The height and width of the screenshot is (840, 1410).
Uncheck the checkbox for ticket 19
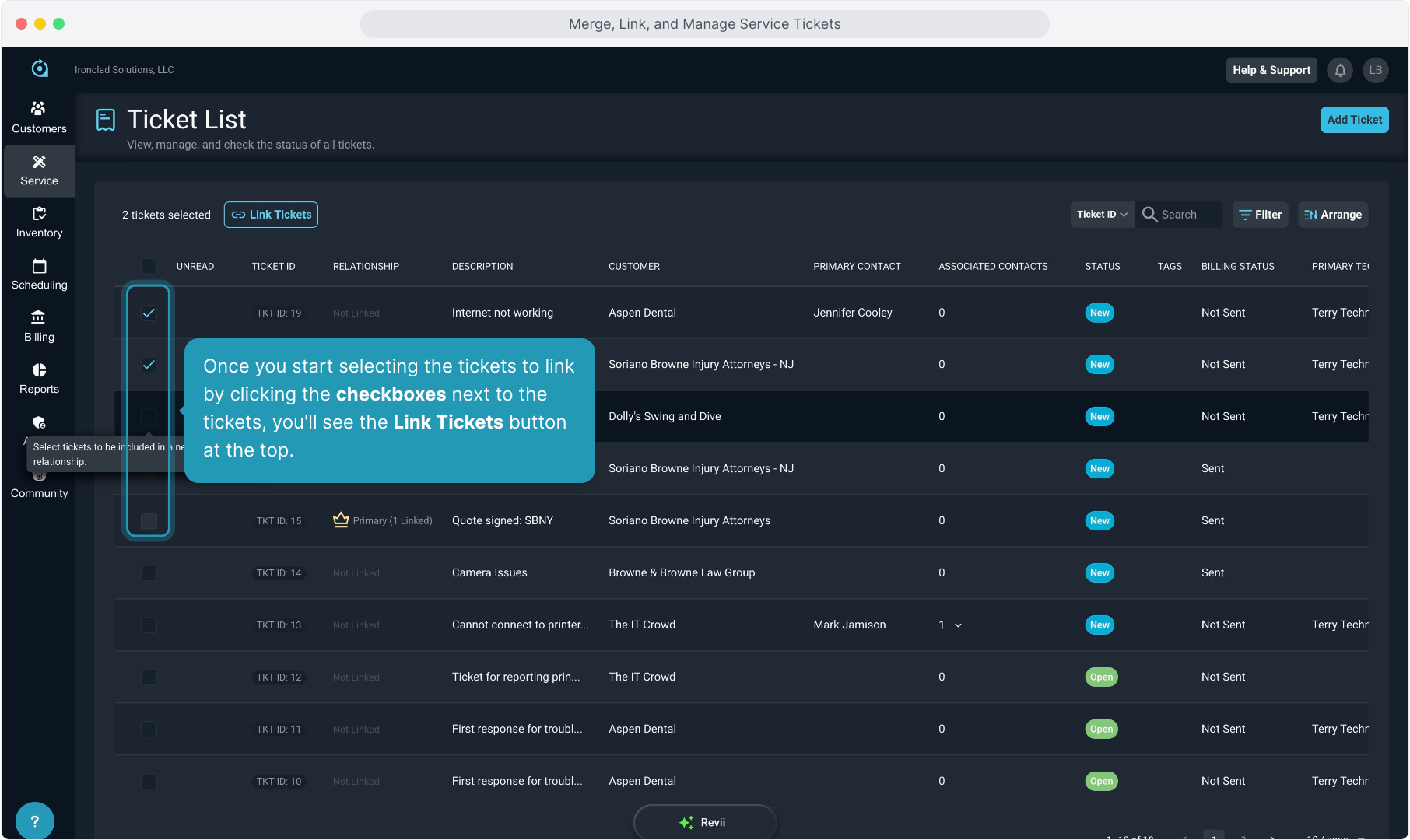(x=149, y=313)
